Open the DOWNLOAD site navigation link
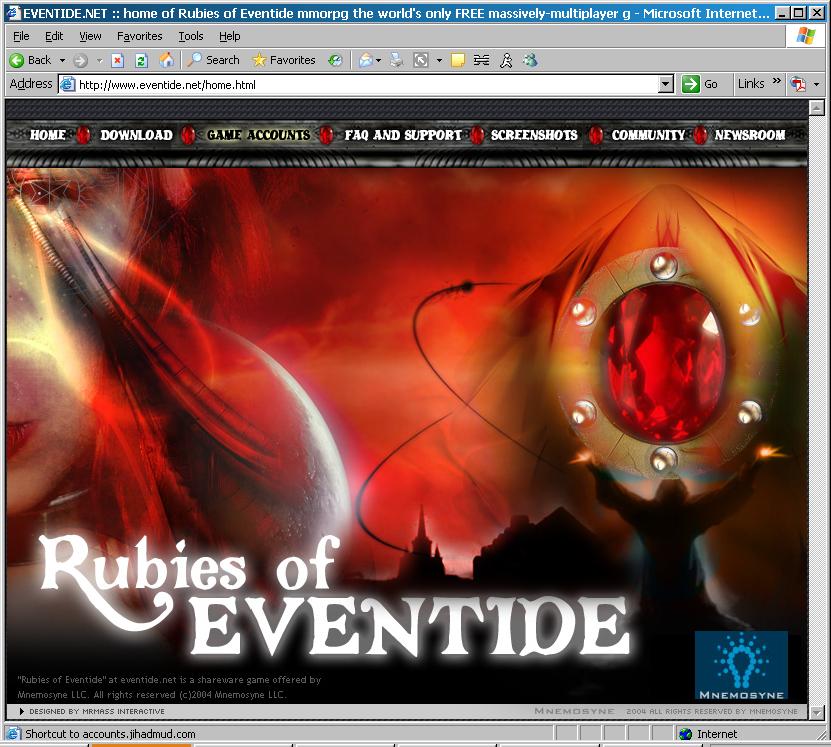The height and width of the screenshot is (747, 831). point(136,135)
